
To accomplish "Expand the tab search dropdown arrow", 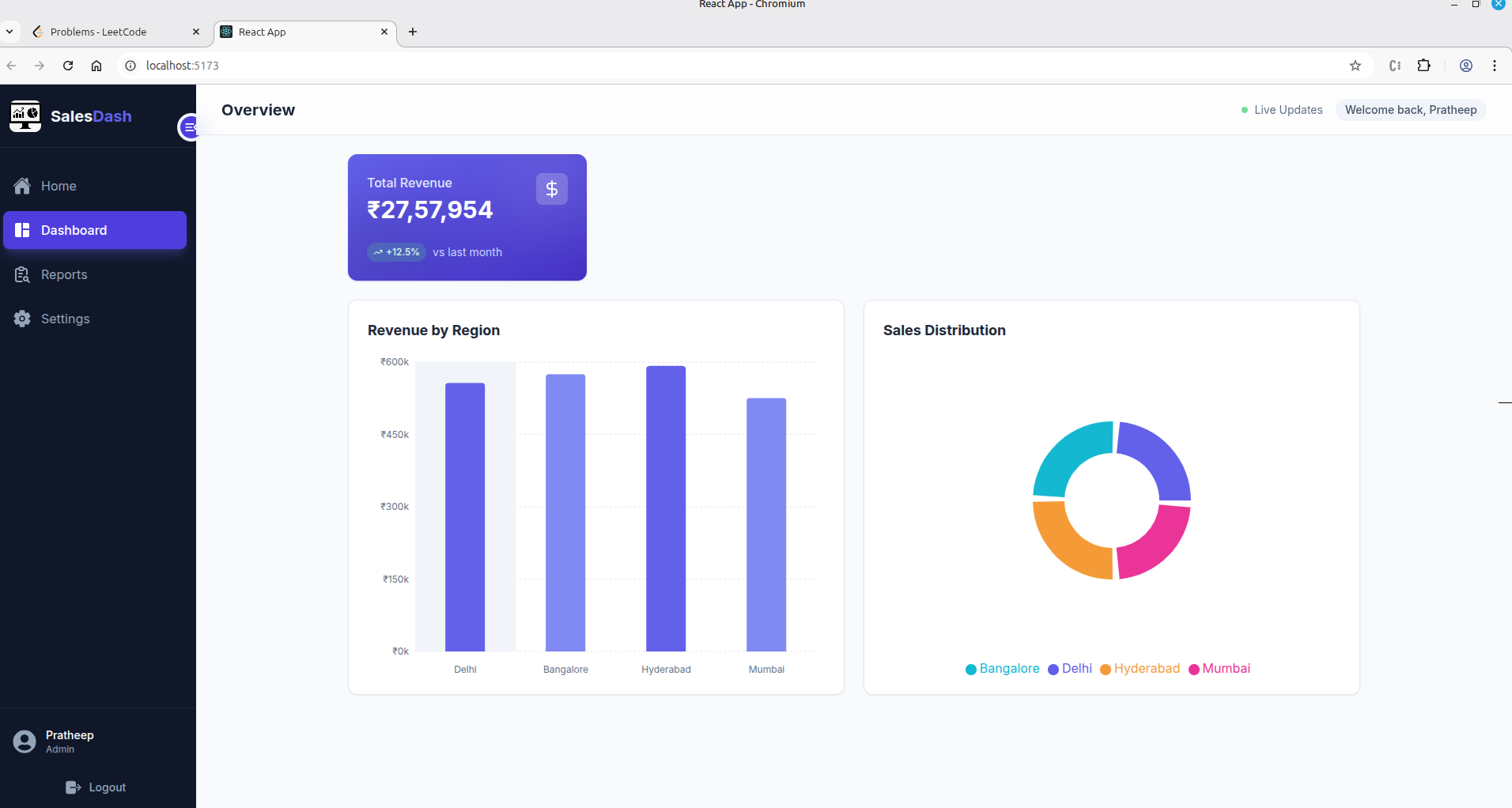I will point(9,32).
